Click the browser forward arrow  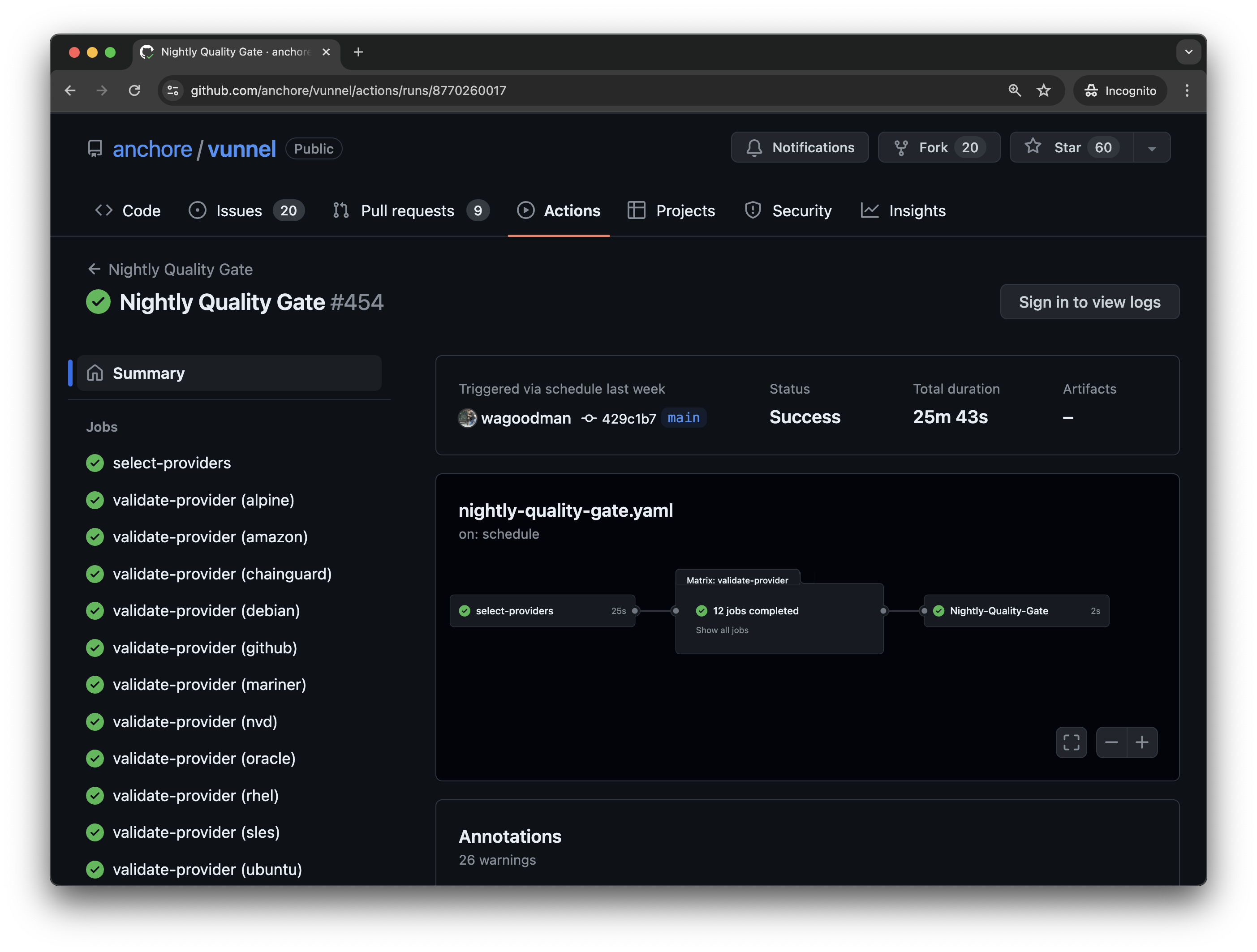pyautogui.click(x=102, y=90)
